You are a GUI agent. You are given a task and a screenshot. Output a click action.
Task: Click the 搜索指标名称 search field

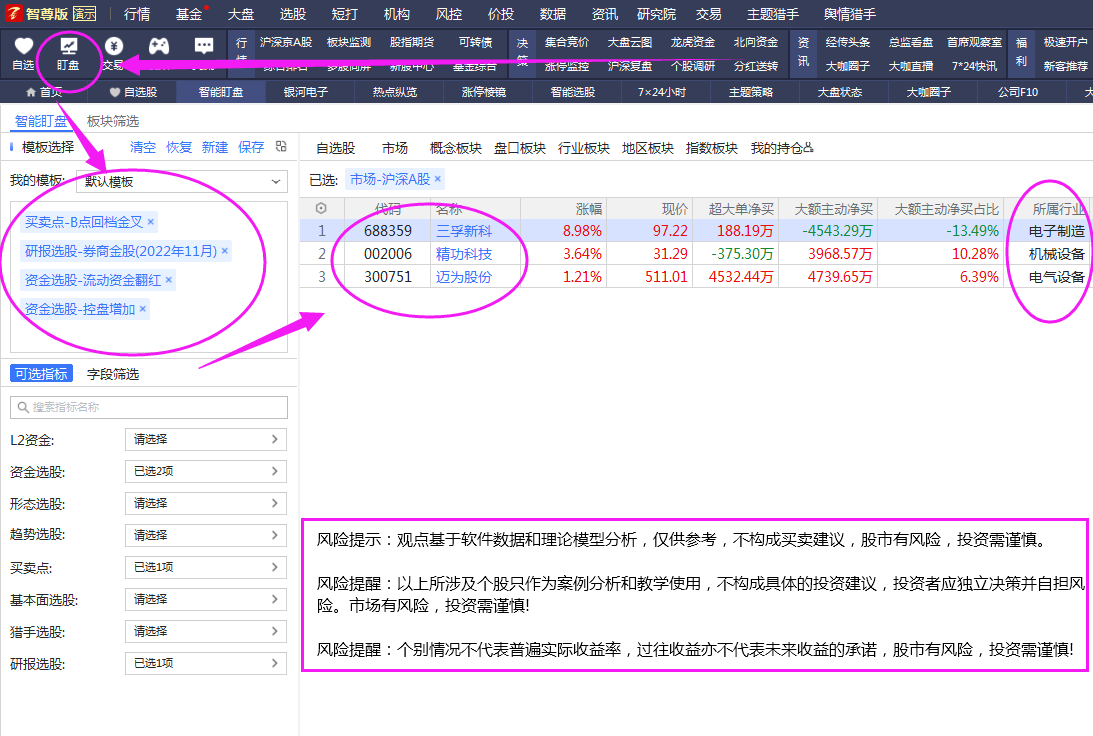[148, 407]
